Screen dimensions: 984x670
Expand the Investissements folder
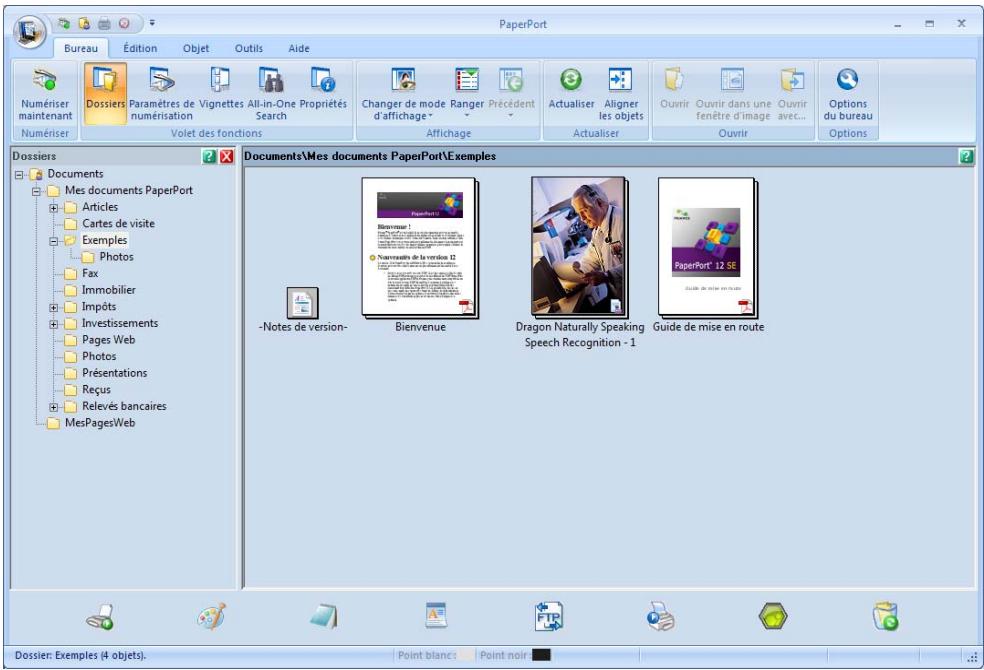(x=54, y=324)
